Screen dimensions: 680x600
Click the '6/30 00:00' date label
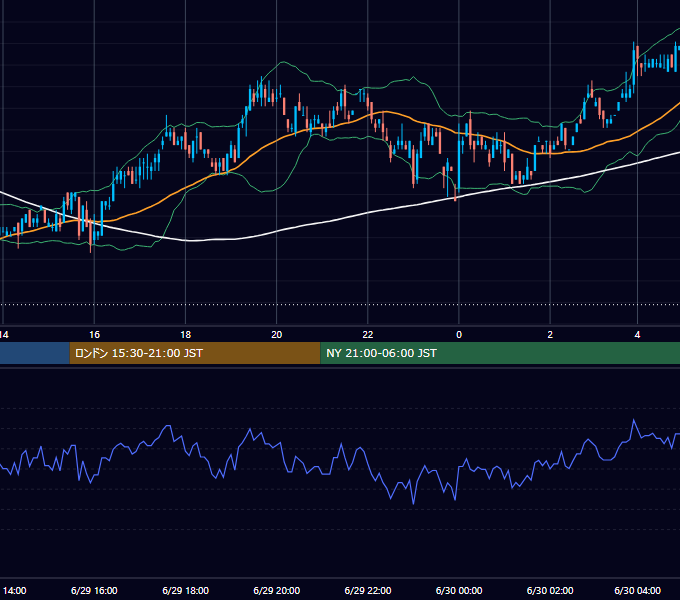tap(459, 590)
